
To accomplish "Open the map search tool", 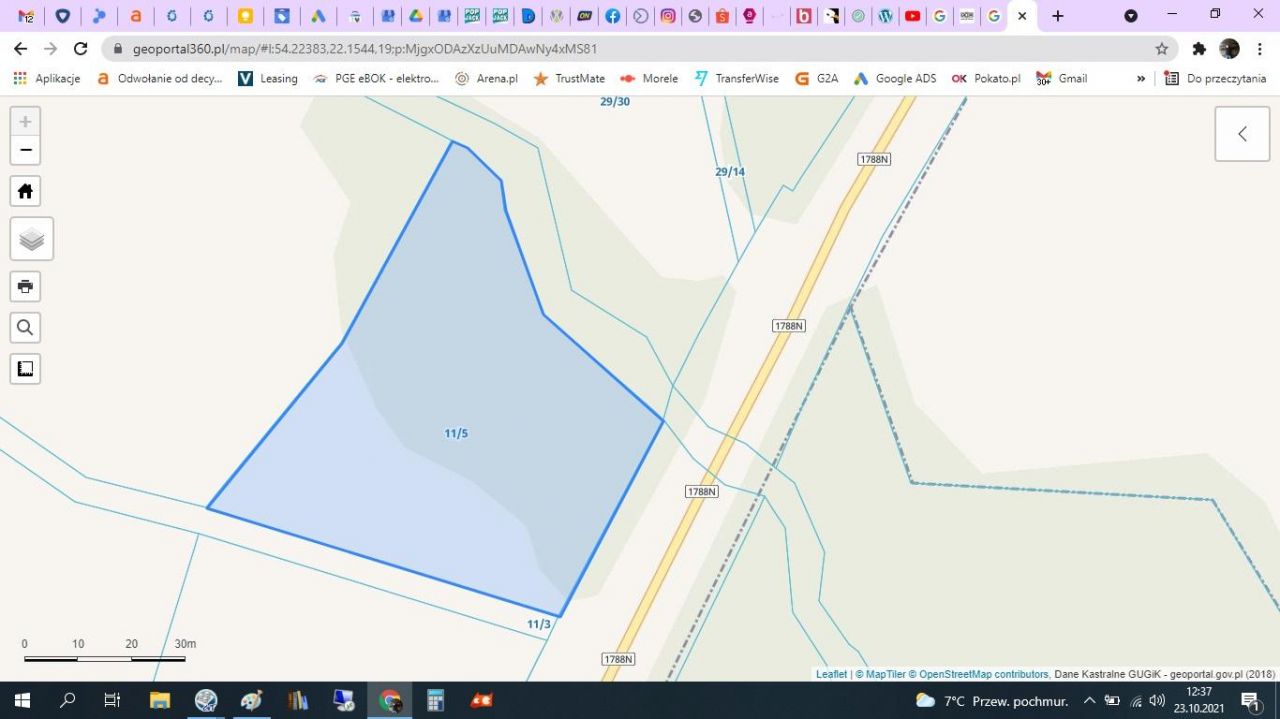I will pyautogui.click(x=25, y=327).
